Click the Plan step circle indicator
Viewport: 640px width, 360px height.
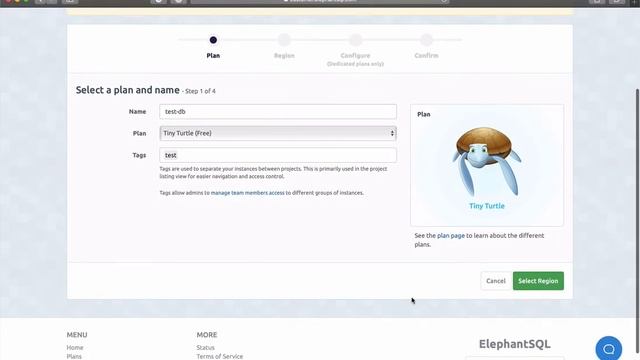coord(213,40)
